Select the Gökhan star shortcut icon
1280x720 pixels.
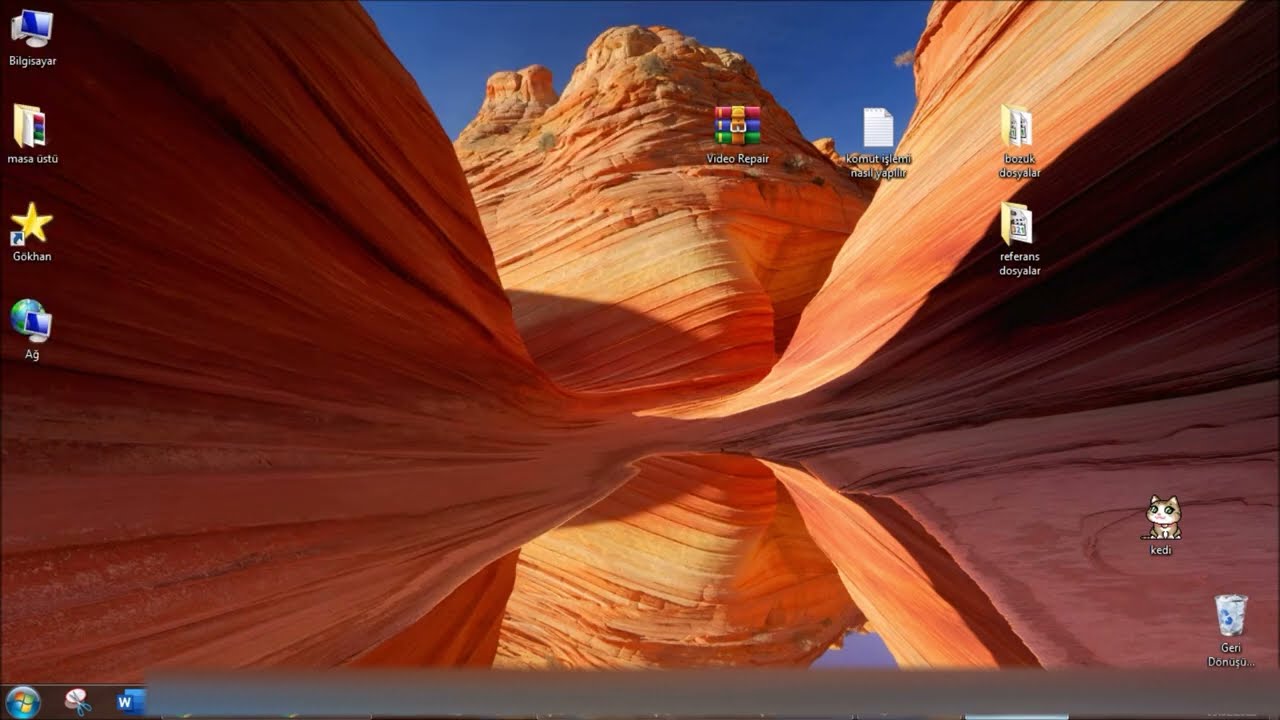click(x=31, y=223)
